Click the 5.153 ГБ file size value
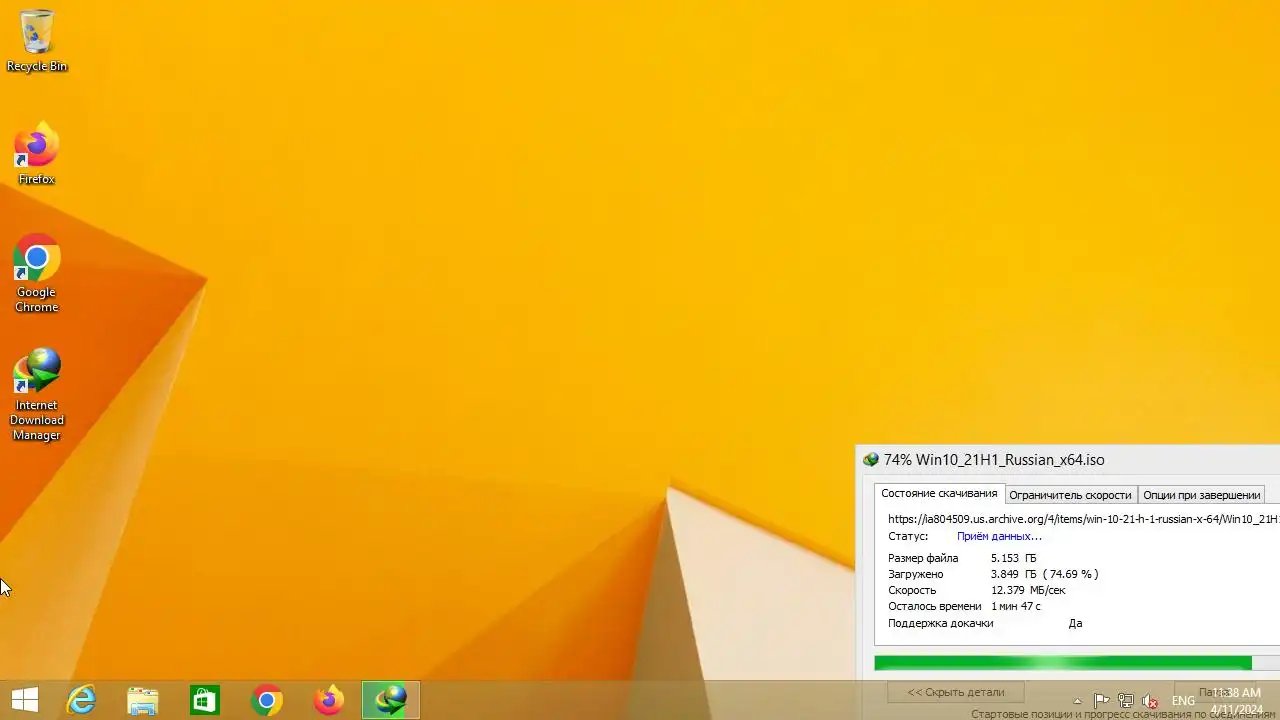Image resolution: width=1280 pixels, height=720 pixels. (1014, 558)
